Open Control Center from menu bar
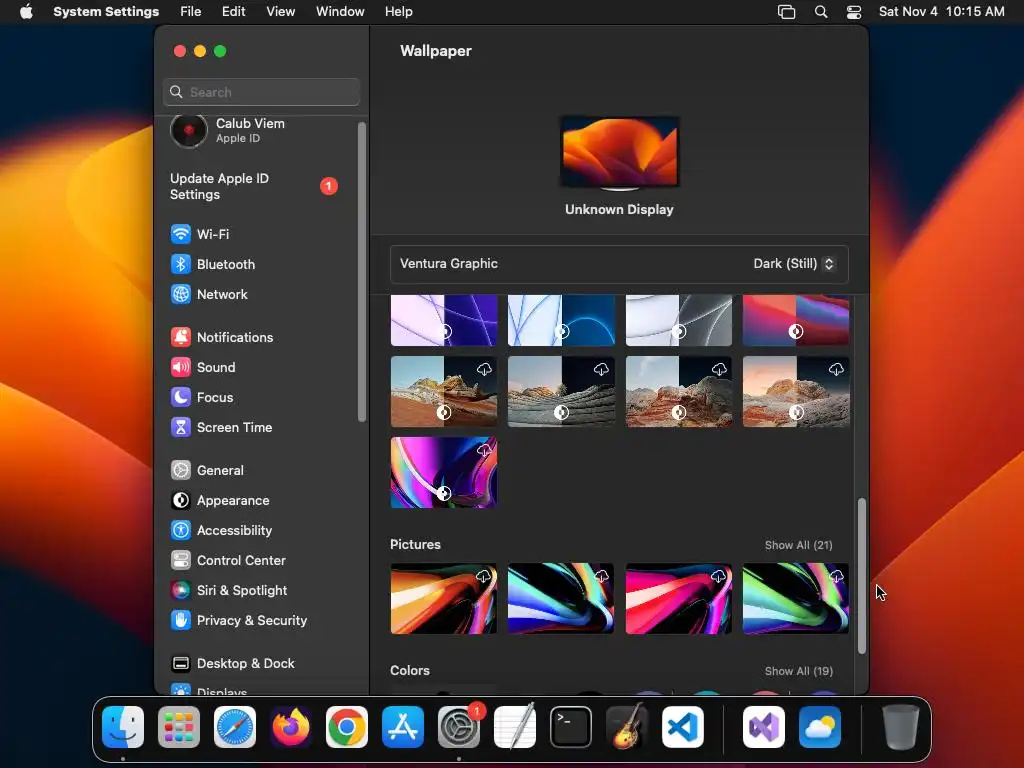1024x768 pixels. 854,12
